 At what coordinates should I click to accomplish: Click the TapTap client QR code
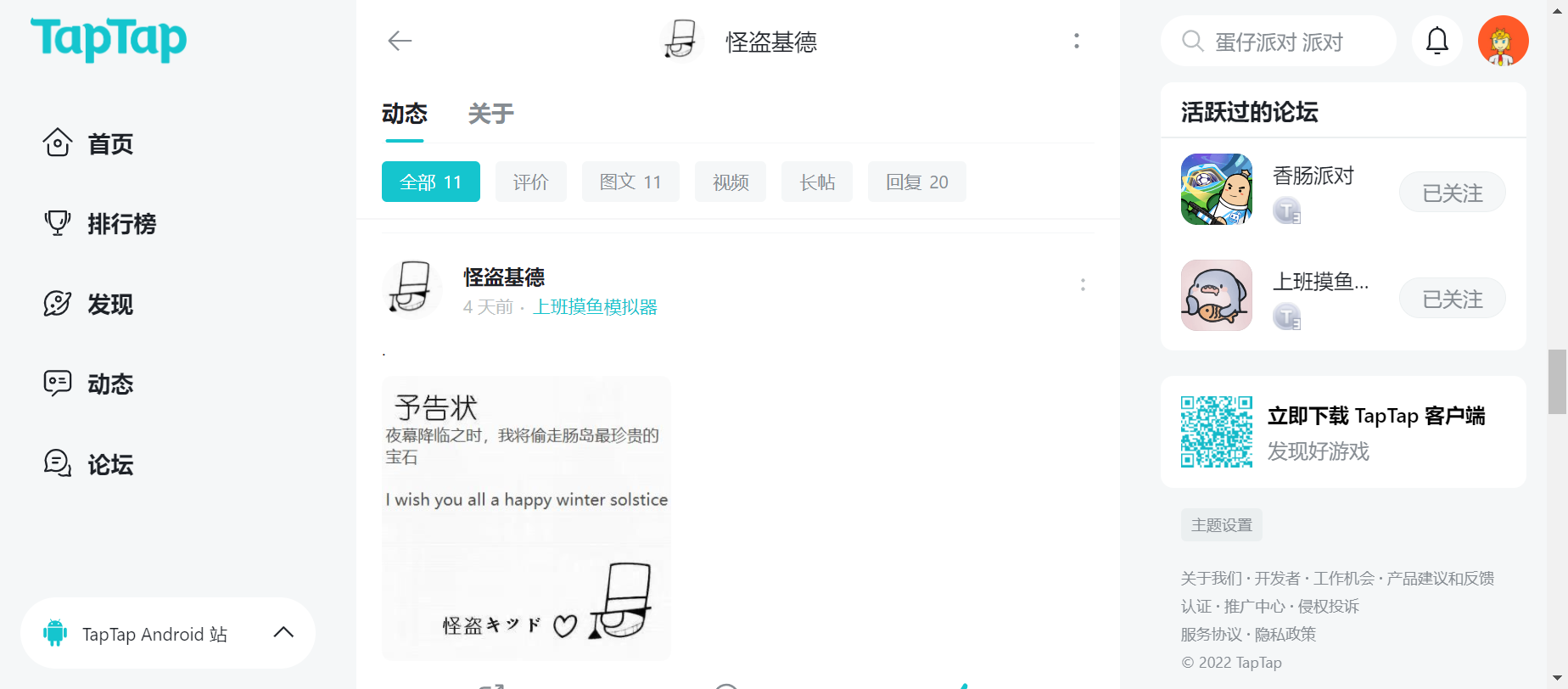[1217, 432]
